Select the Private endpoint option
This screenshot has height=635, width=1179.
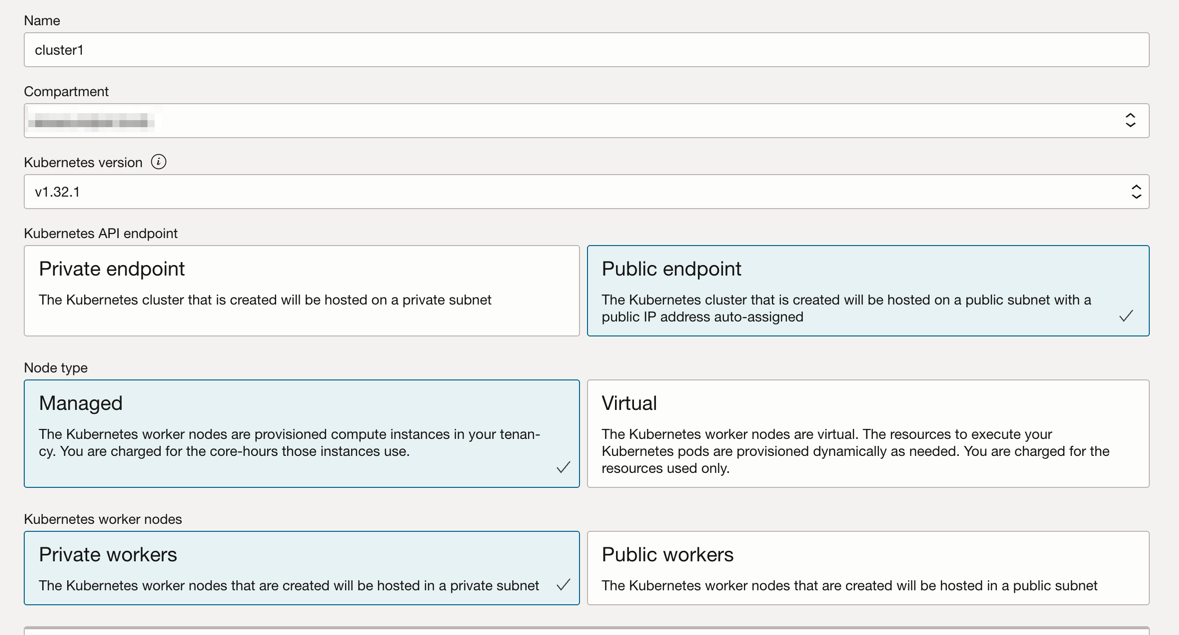(302, 291)
